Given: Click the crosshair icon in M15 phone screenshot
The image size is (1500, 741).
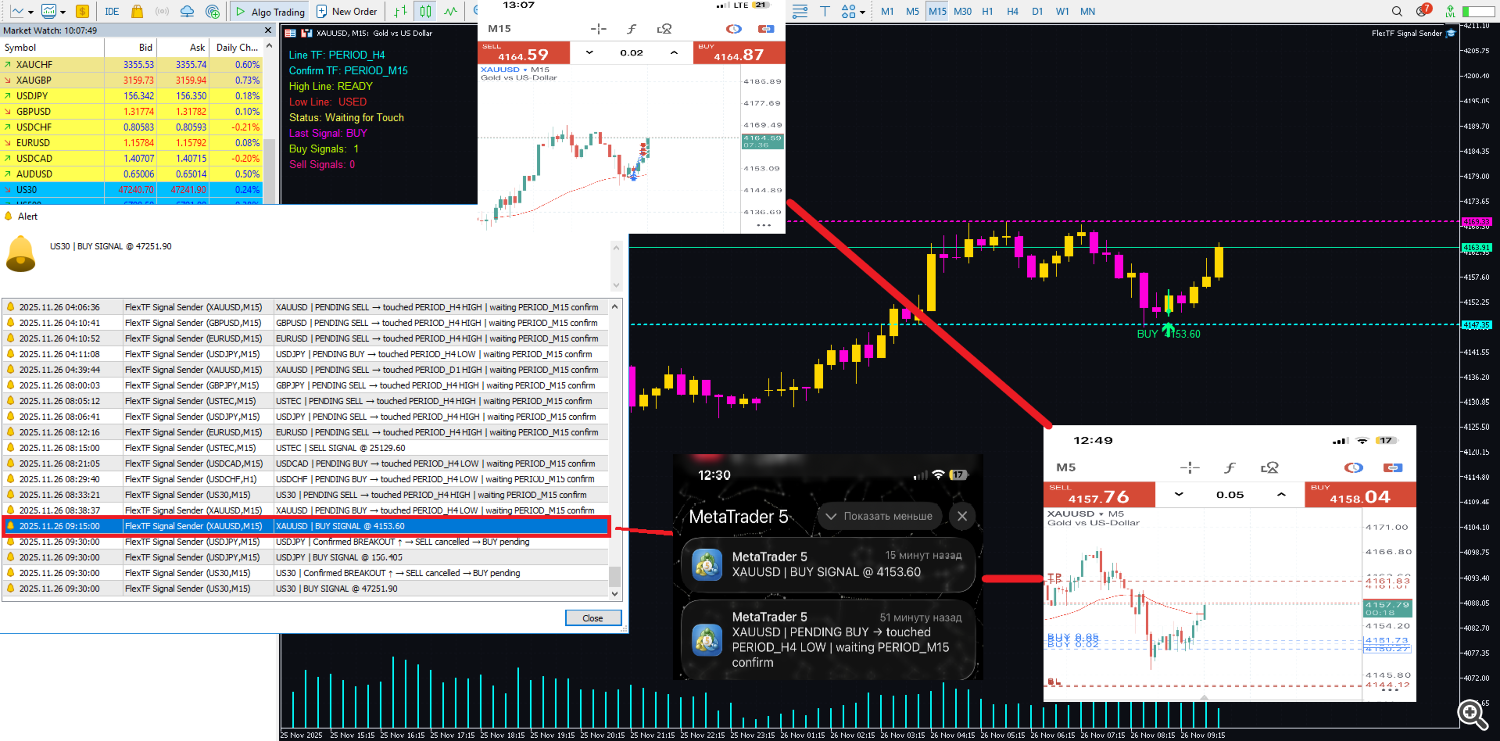Looking at the screenshot, I should click(x=598, y=28).
